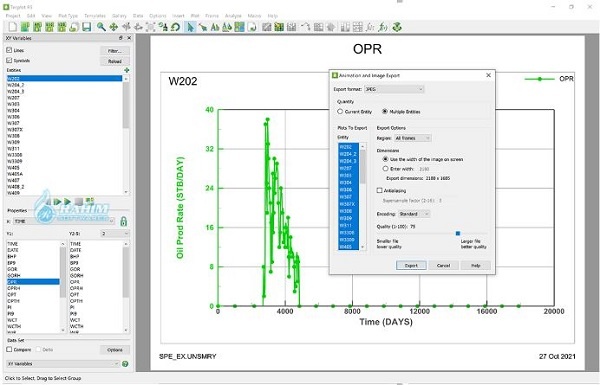
Task: Cancel the Animation and Image Export dialog
Action: point(443,265)
